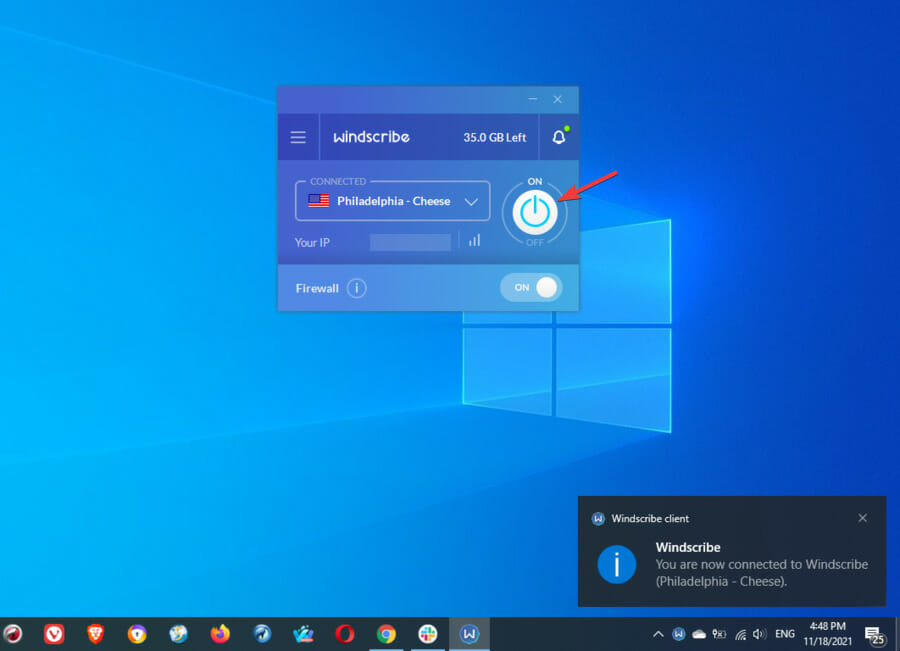Open Slack from the taskbar
The image size is (900, 651).
[x=427, y=633]
